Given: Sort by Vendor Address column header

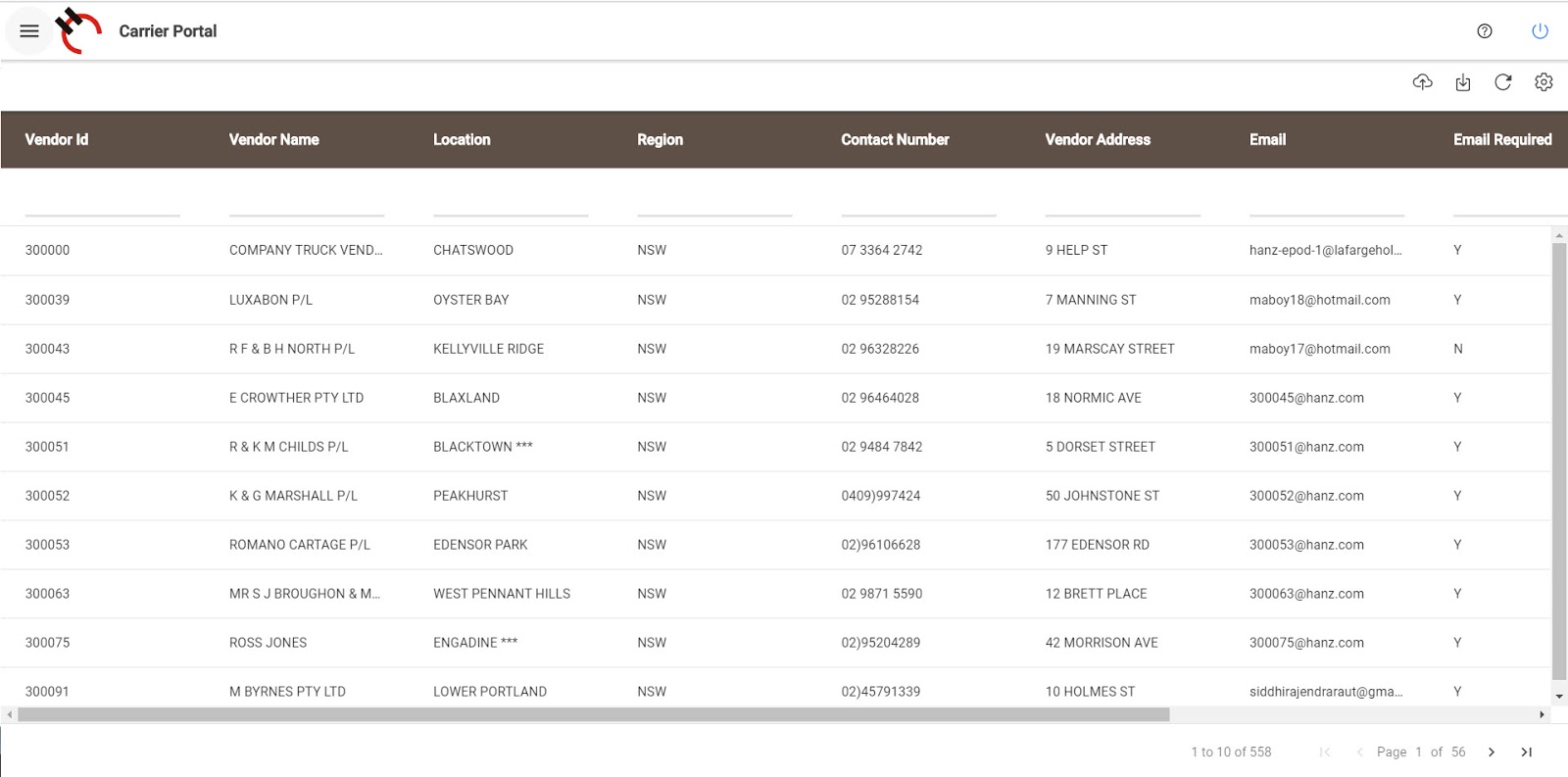Looking at the screenshot, I should point(1098,140).
